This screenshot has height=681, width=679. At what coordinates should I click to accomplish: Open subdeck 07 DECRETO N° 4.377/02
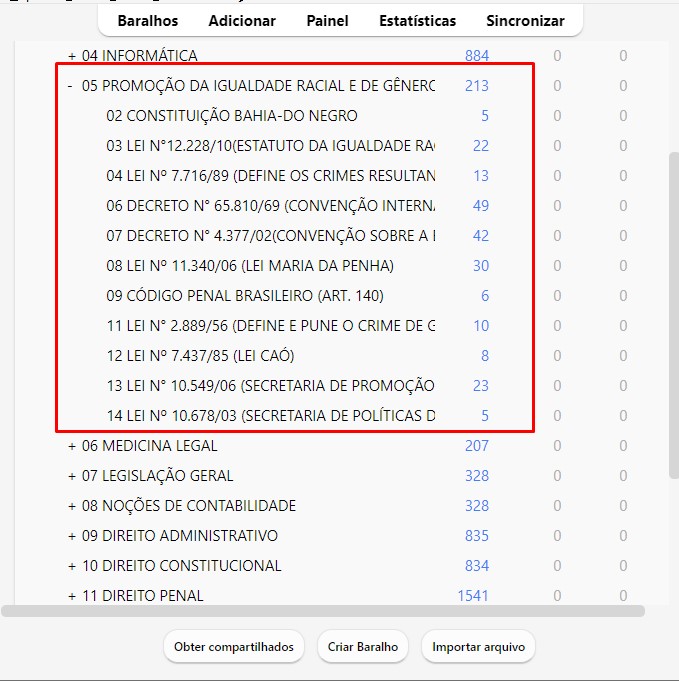270,236
